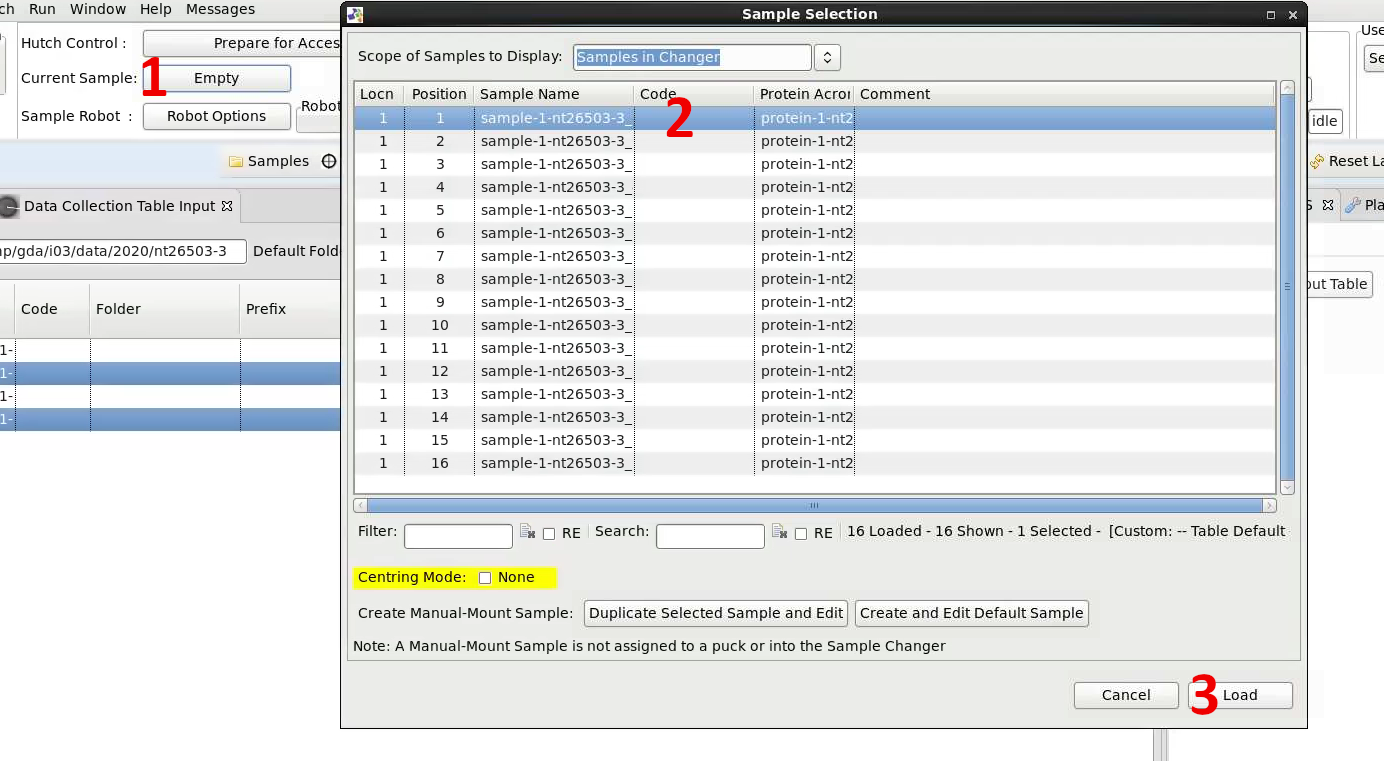Click Duplicate Selected Sample and Edit
The height and width of the screenshot is (761, 1384).
pos(715,613)
